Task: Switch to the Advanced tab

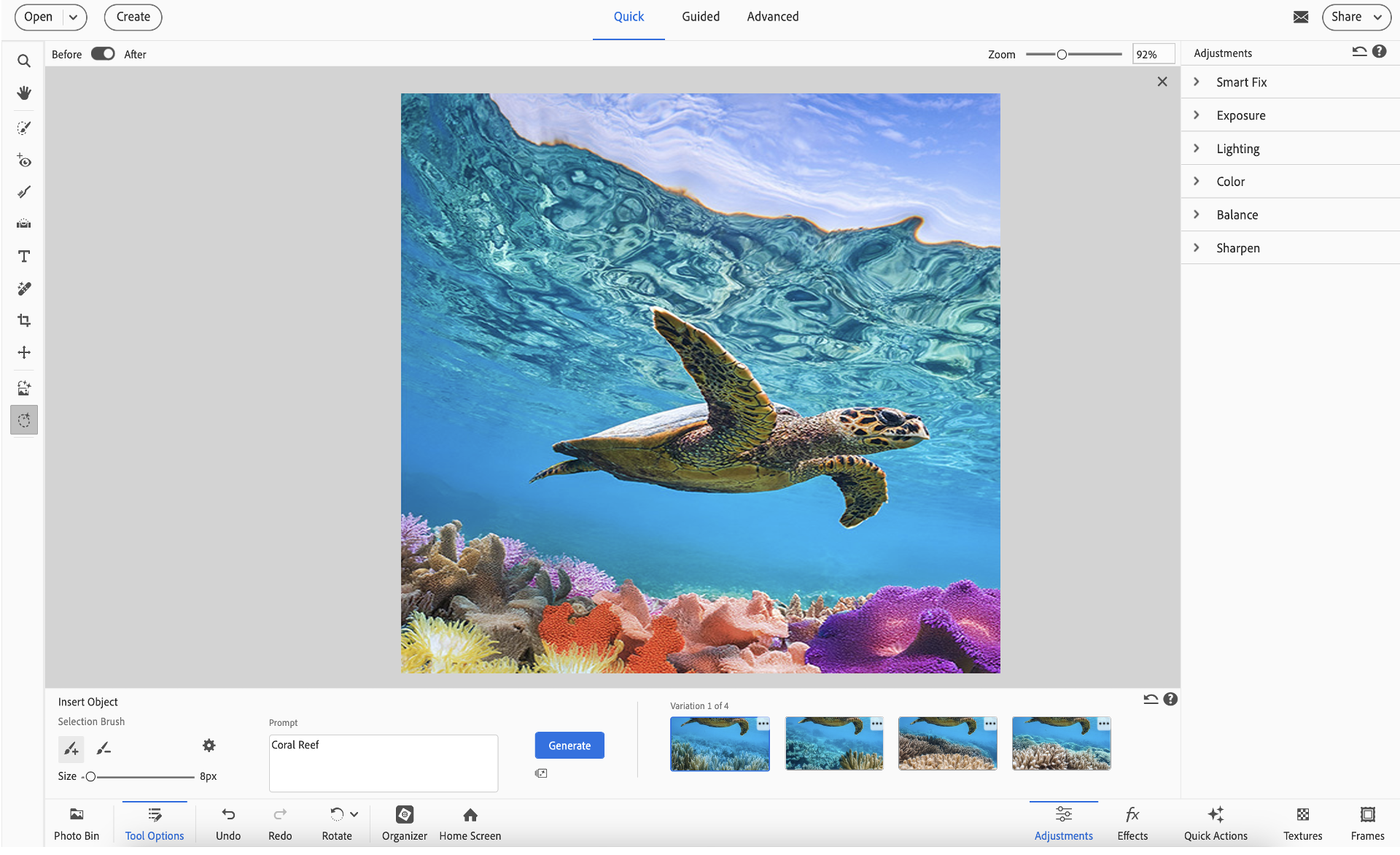Action: click(772, 17)
